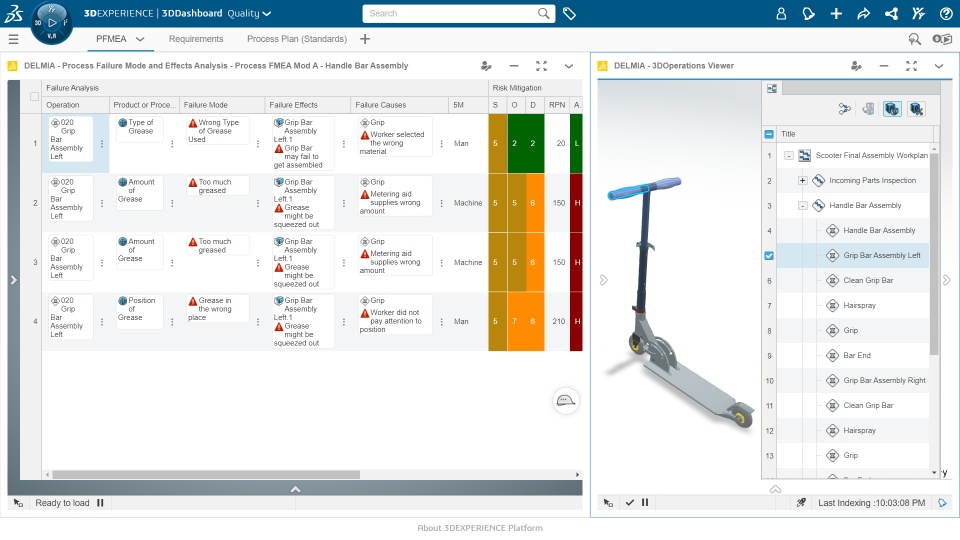Click the user-edit icon in 3DOperations Viewer header
This screenshot has width=960, height=540.
(856, 66)
